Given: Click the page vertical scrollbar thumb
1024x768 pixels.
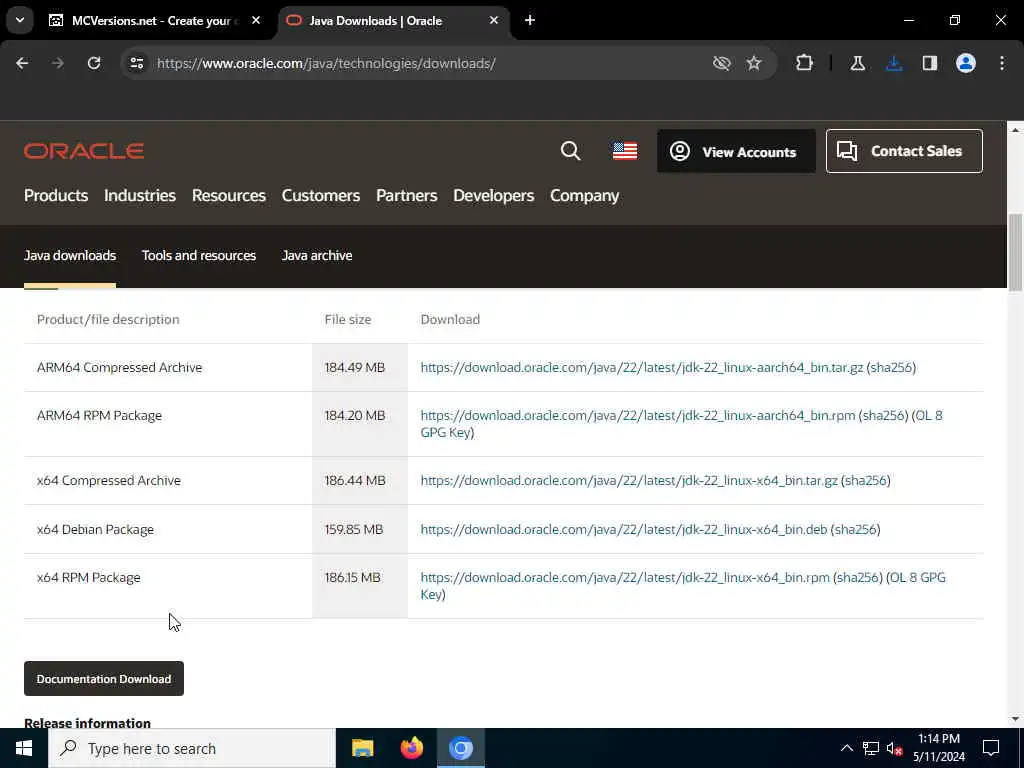Looking at the screenshot, I should [1015, 252].
